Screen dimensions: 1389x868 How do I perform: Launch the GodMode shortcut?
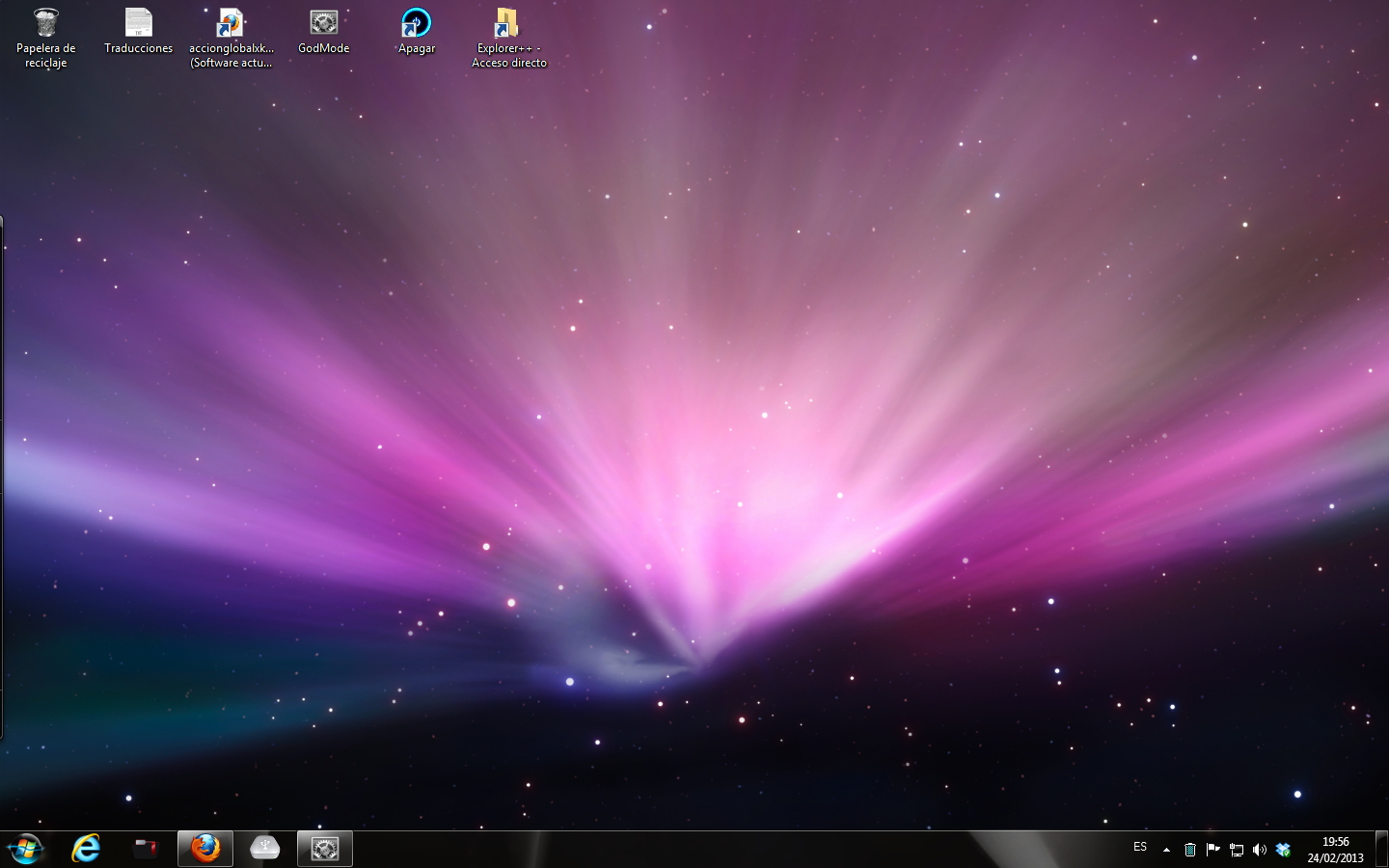(x=323, y=24)
